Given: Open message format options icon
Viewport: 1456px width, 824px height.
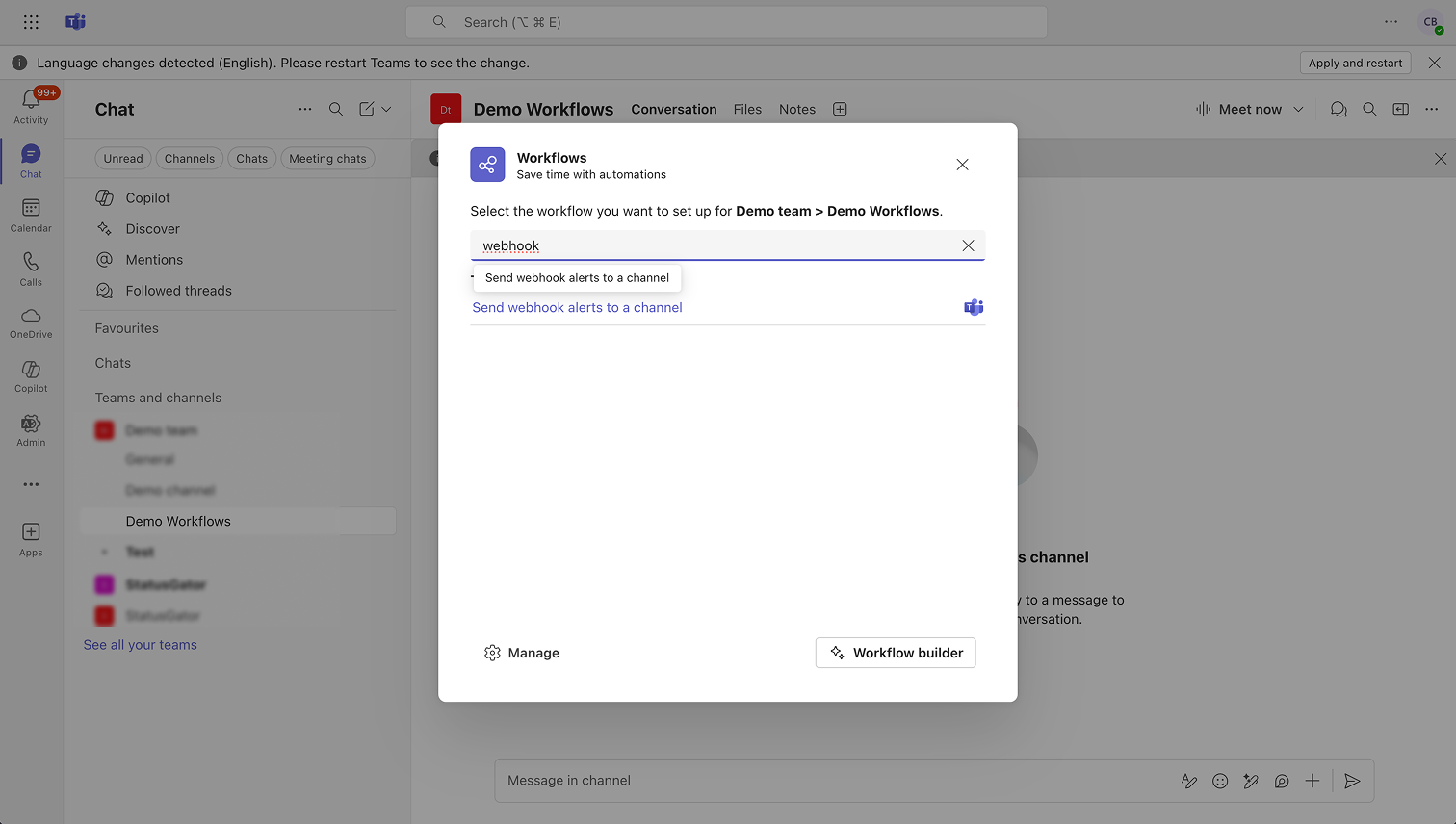Looking at the screenshot, I should (1189, 781).
